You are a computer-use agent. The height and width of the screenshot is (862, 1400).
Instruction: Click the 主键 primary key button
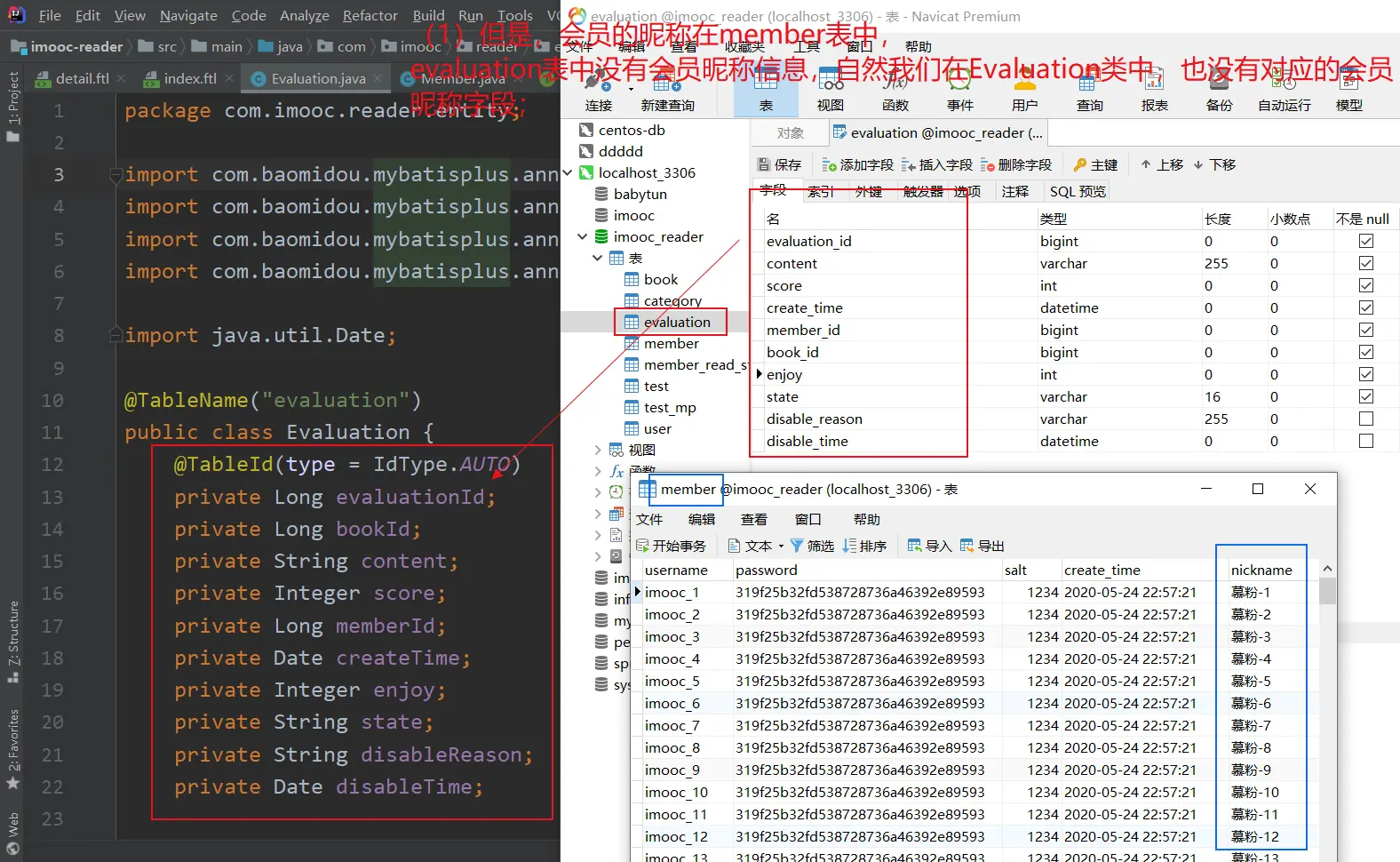[x=1095, y=165]
